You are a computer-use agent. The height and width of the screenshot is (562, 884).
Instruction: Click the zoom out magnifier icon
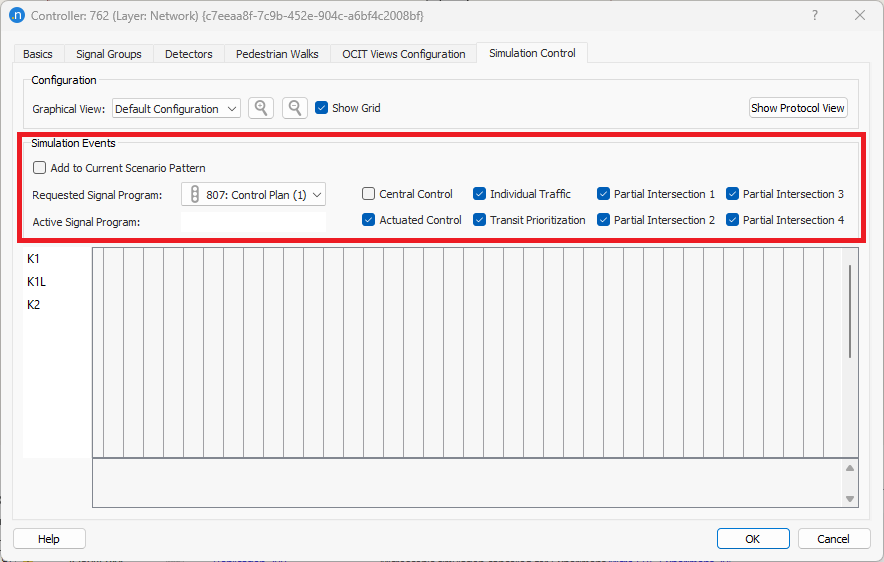(x=295, y=108)
